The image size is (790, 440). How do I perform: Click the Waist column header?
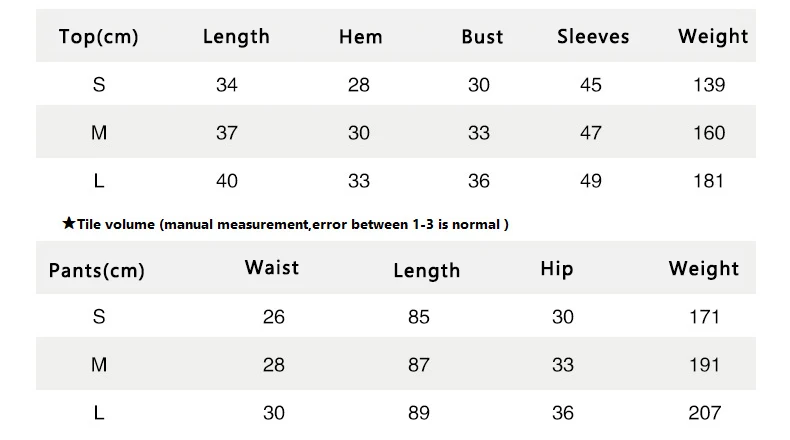[272, 267]
